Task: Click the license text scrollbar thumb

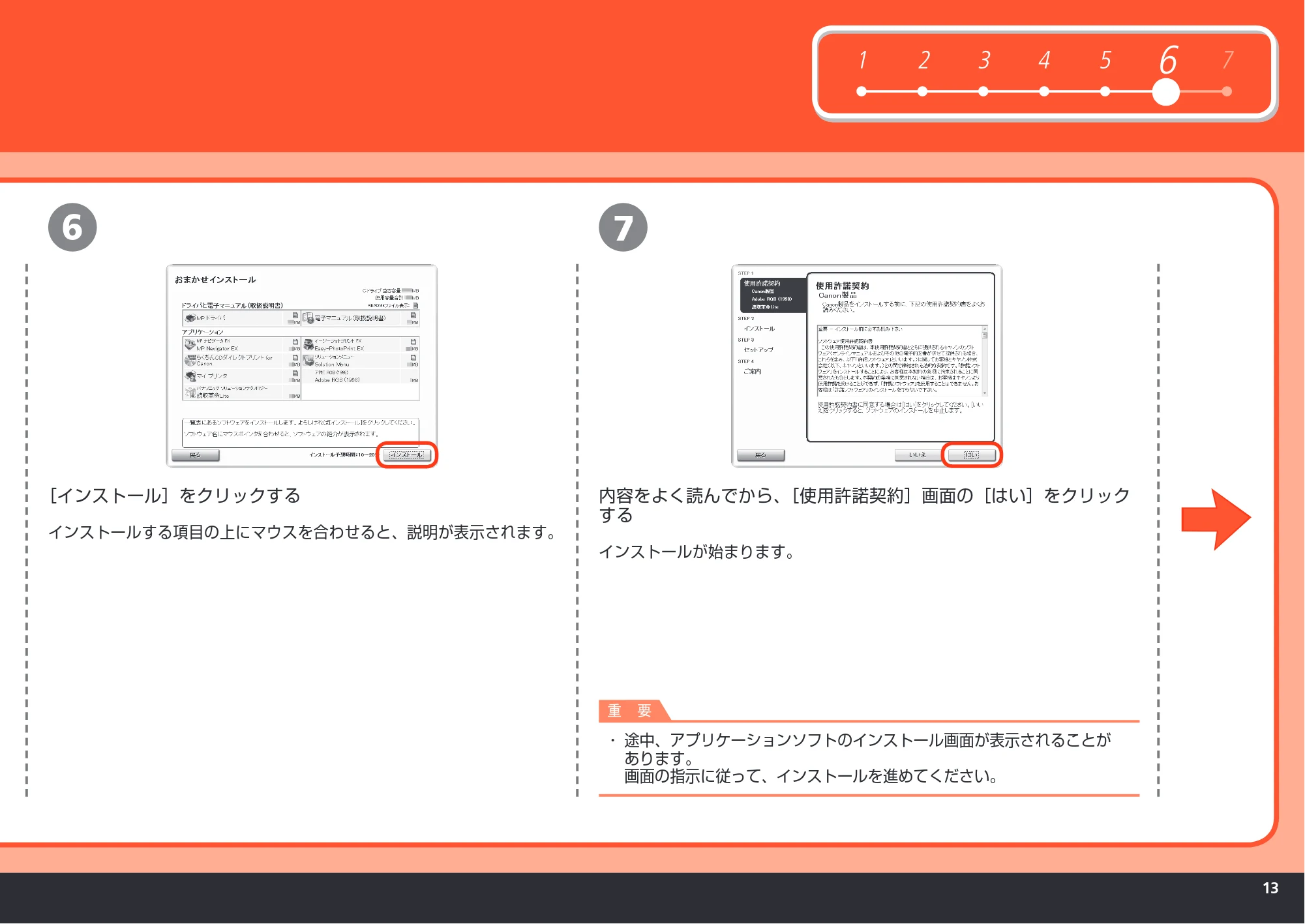Action: [x=985, y=335]
